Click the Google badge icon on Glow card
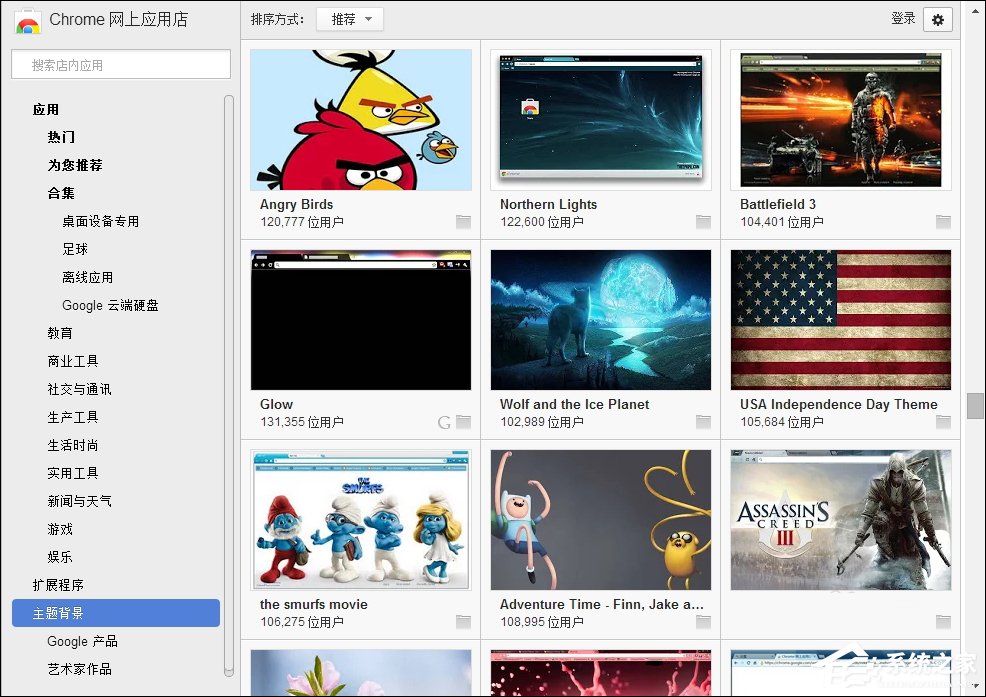 (x=445, y=422)
